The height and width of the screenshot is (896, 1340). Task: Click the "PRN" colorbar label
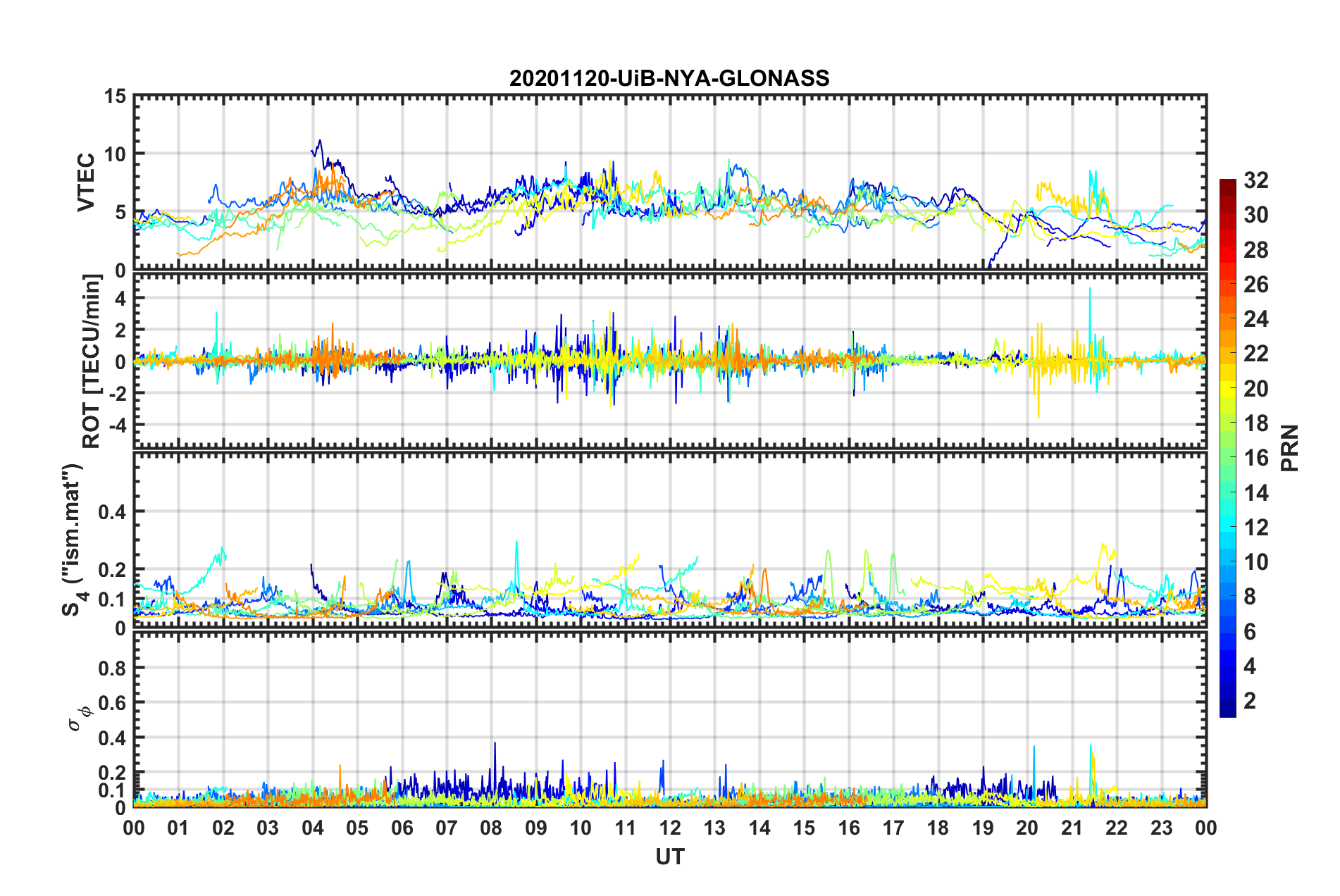[1290, 448]
